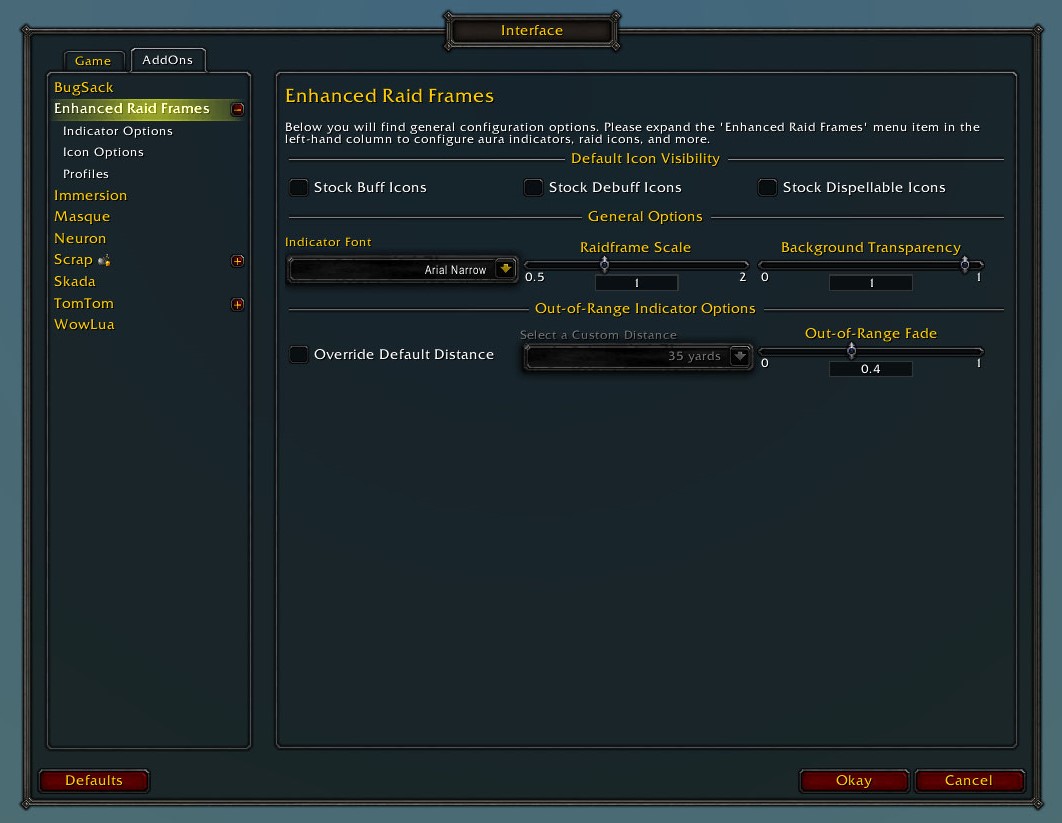Click the Indicator Font dropdown arrow
This screenshot has height=823, width=1062.
pos(505,269)
